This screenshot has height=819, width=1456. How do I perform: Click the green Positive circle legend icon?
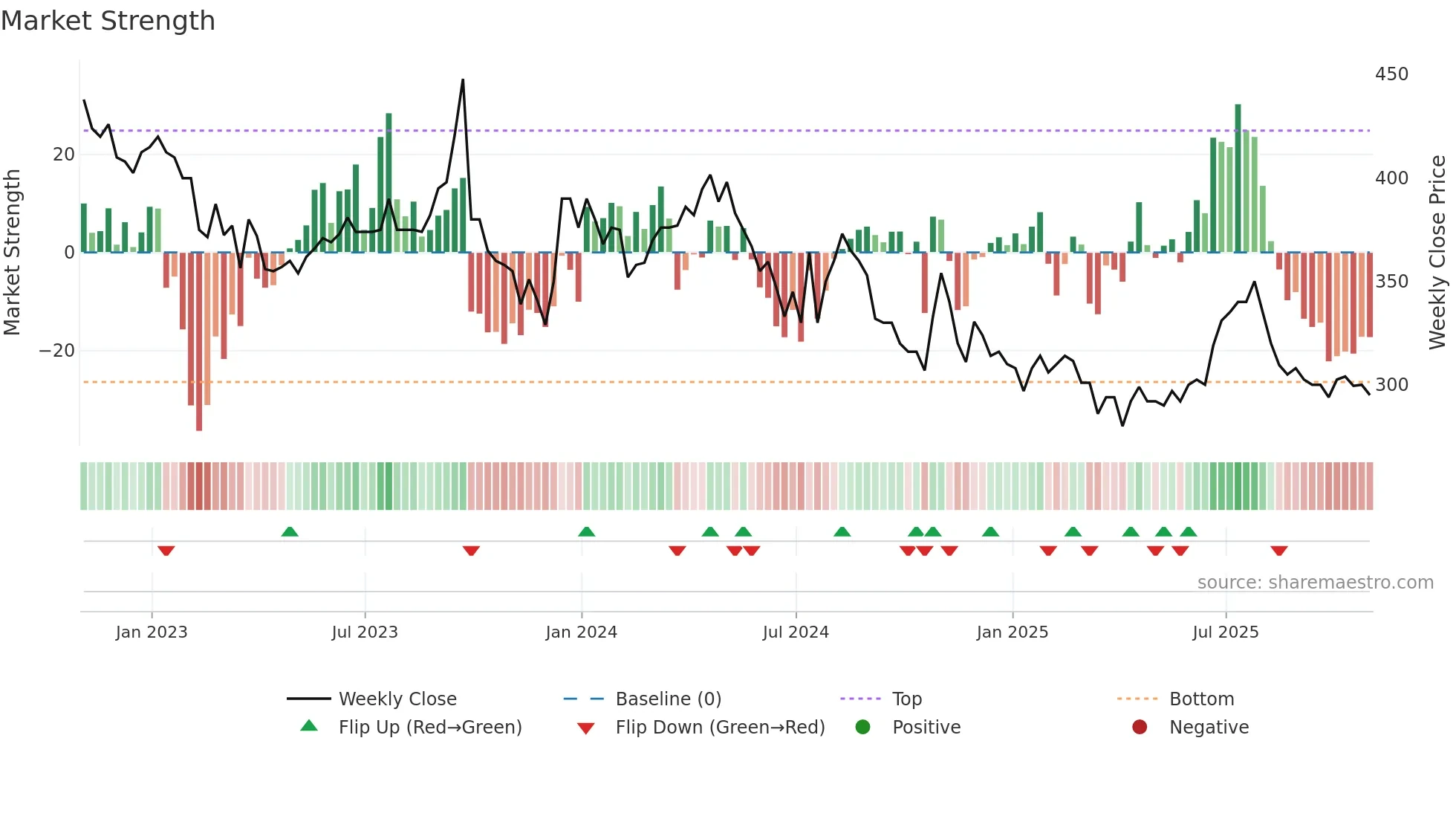(x=862, y=727)
